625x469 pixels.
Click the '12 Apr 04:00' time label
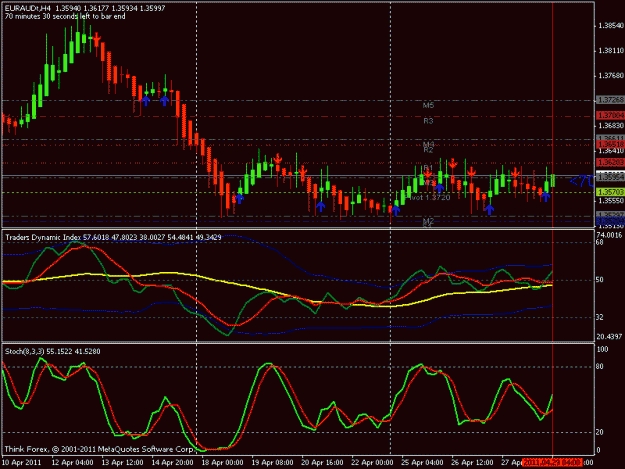coord(73,463)
